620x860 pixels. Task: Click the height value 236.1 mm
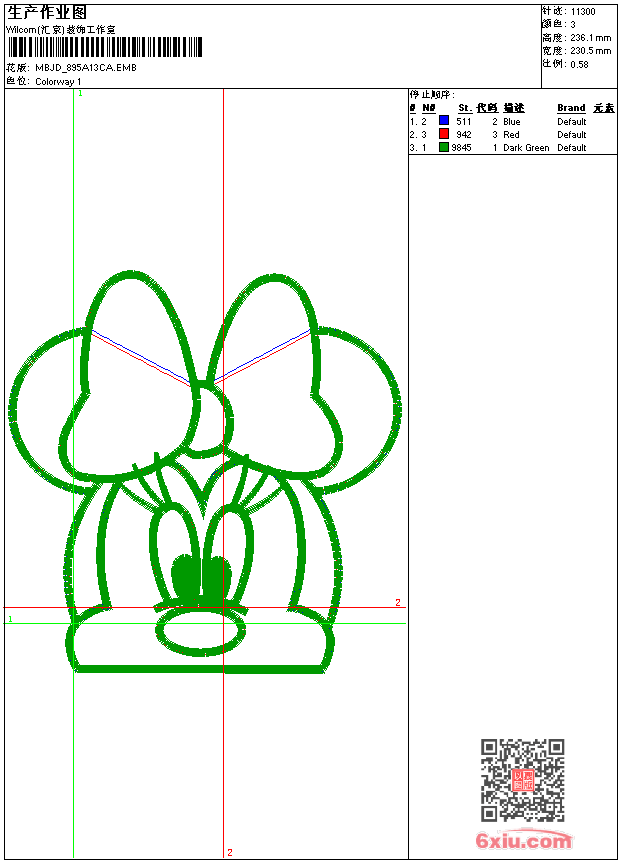[x=590, y=38]
